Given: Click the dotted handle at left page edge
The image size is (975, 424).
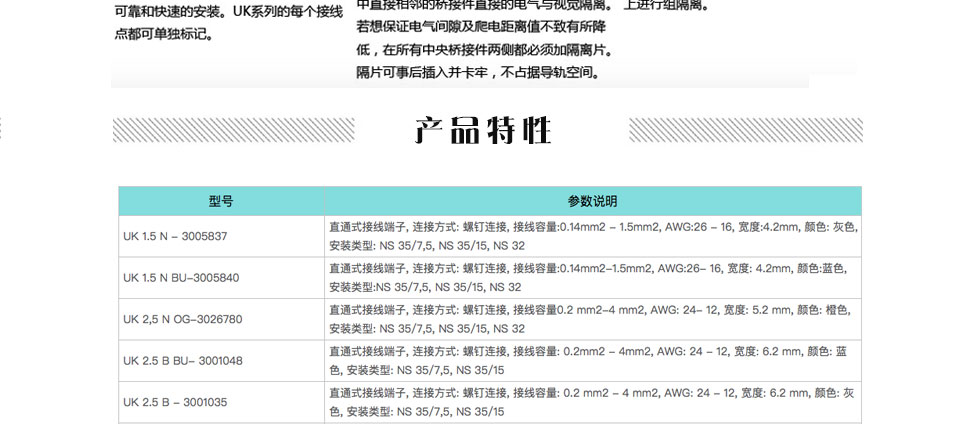Looking at the screenshot, I should pos(3,130).
